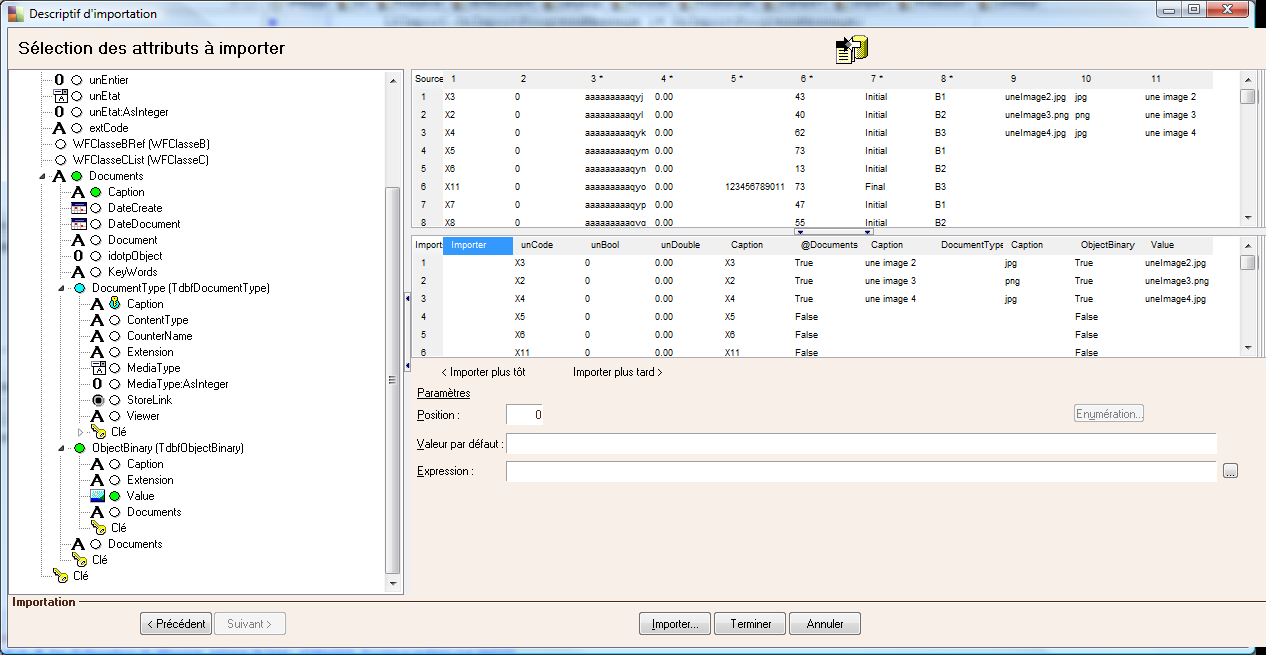
Task: Collapse the expanded Documents tree node
Action: (x=43, y=176)
